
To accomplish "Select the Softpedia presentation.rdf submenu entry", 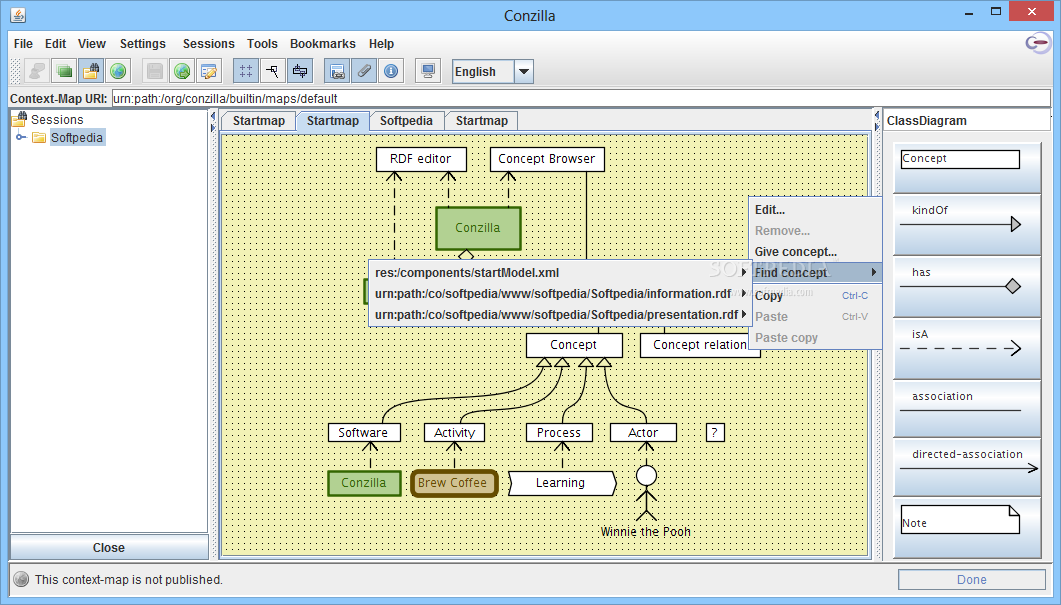I will click(560, 315).
